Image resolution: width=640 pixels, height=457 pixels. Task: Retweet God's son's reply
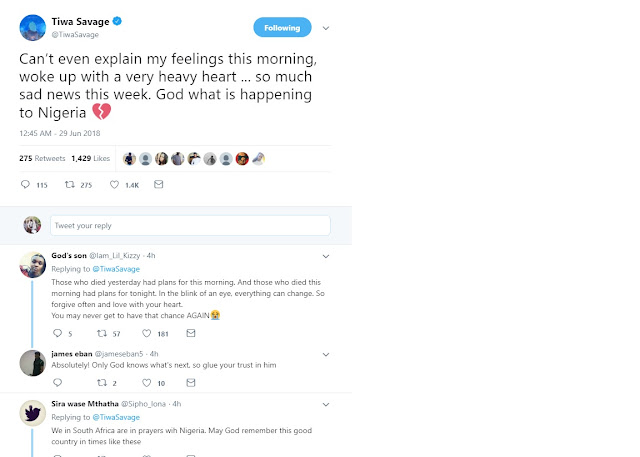tap(102, 333)
